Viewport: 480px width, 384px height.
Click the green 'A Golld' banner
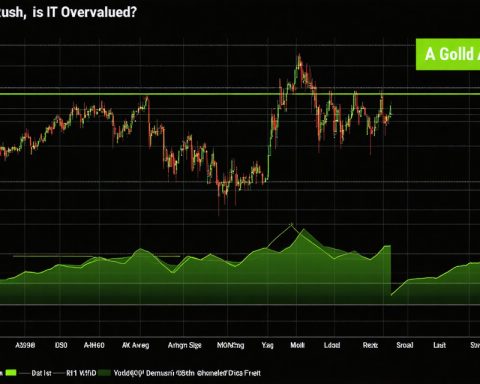click(x=448, y=54)
